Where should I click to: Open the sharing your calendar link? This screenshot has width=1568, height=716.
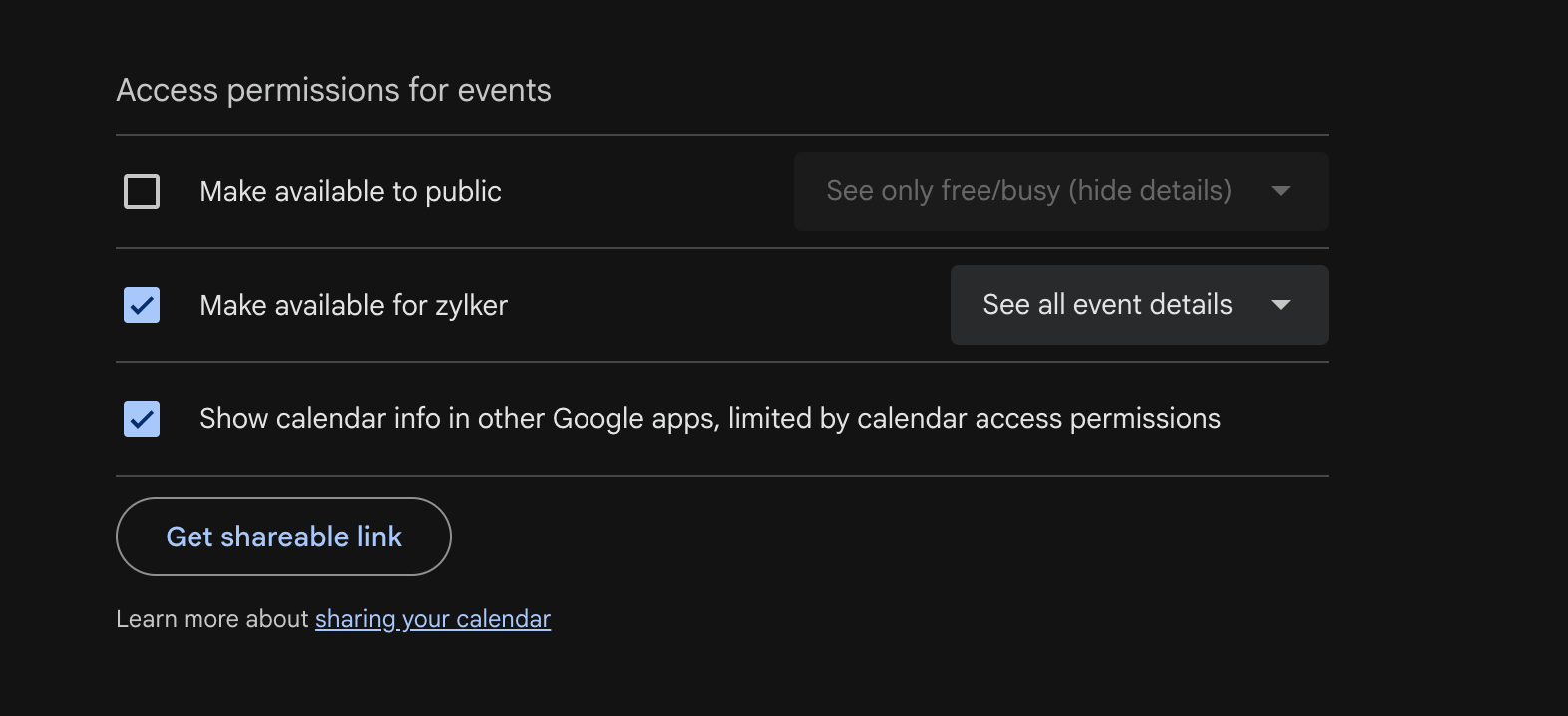432,619
